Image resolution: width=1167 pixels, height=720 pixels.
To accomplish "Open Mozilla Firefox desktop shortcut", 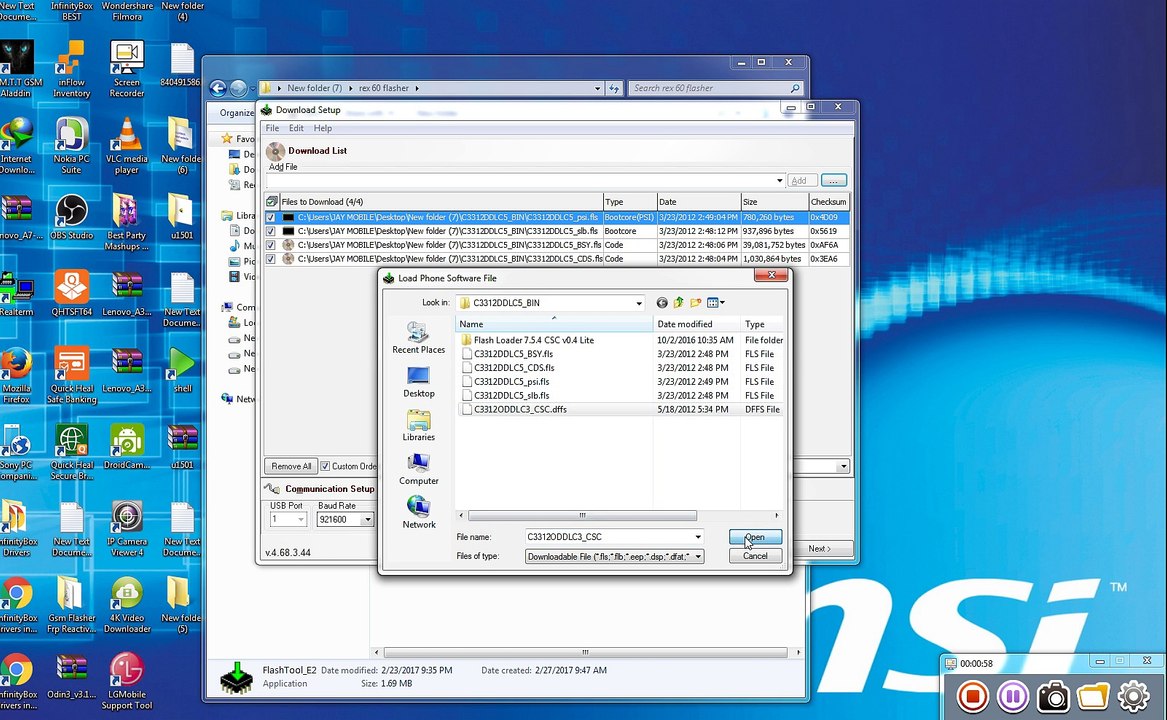I will (16, 376).
